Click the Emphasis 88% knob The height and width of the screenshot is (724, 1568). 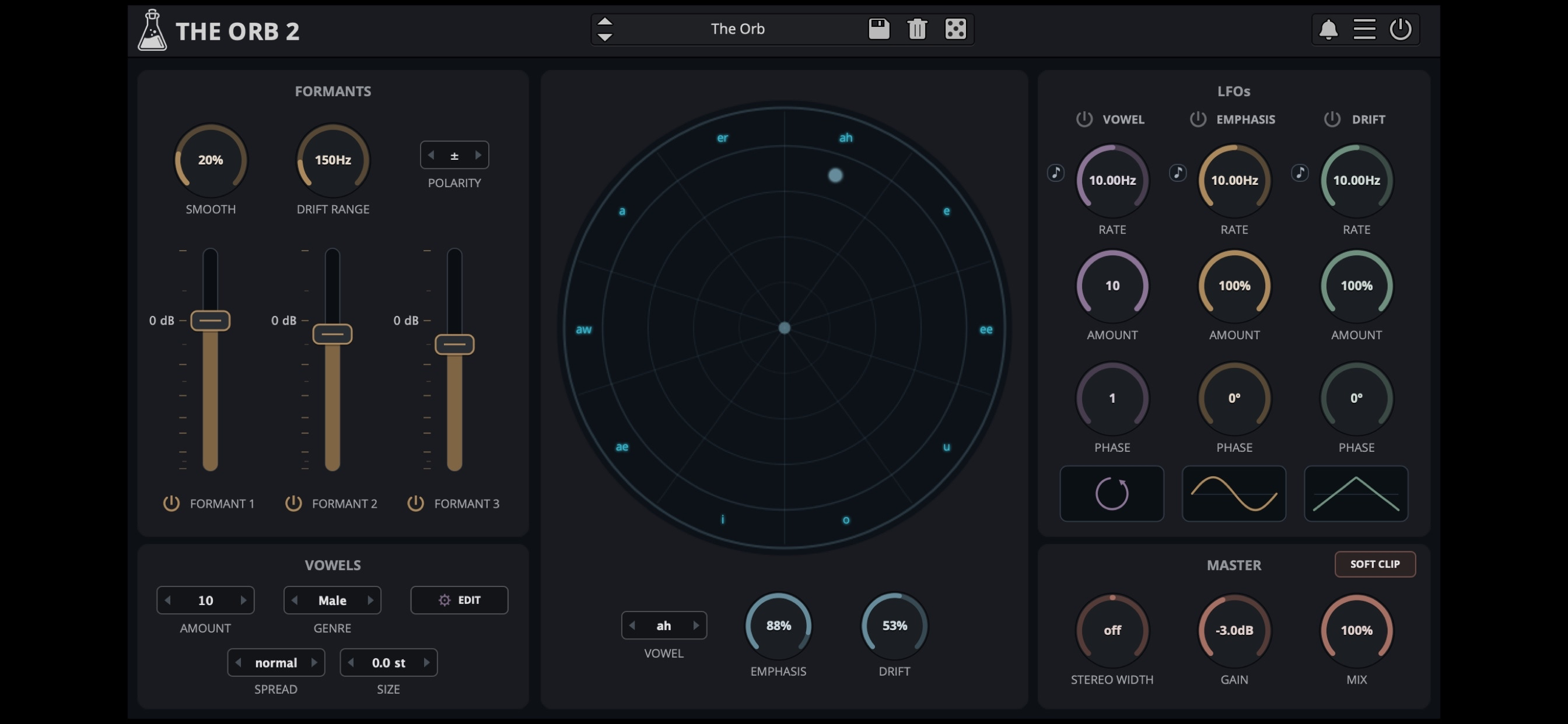point(778,625)
